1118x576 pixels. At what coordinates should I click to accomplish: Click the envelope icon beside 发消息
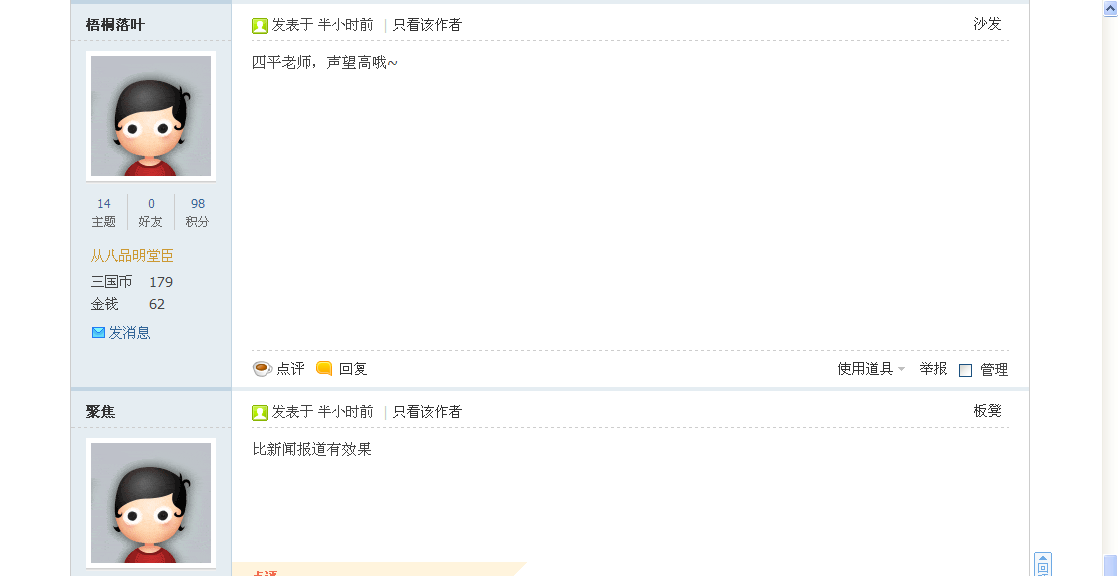click(98, 332)
